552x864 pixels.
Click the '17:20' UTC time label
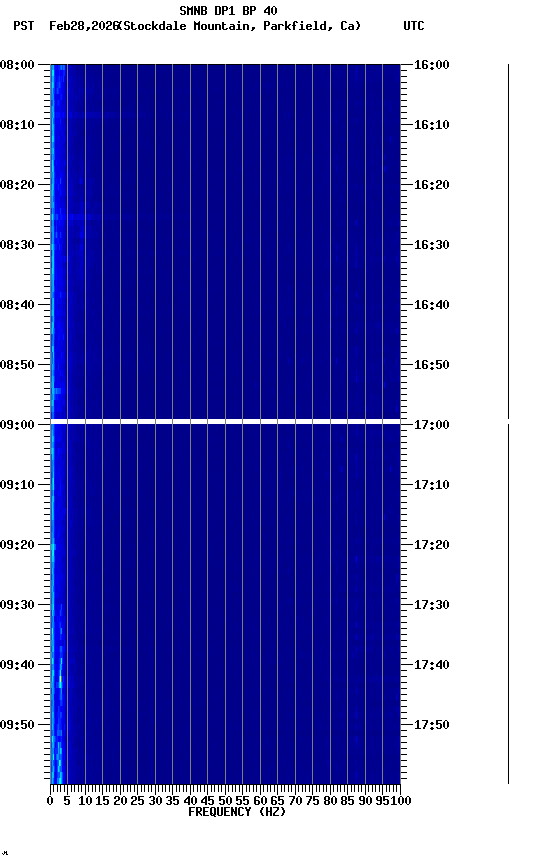(432, 546)
